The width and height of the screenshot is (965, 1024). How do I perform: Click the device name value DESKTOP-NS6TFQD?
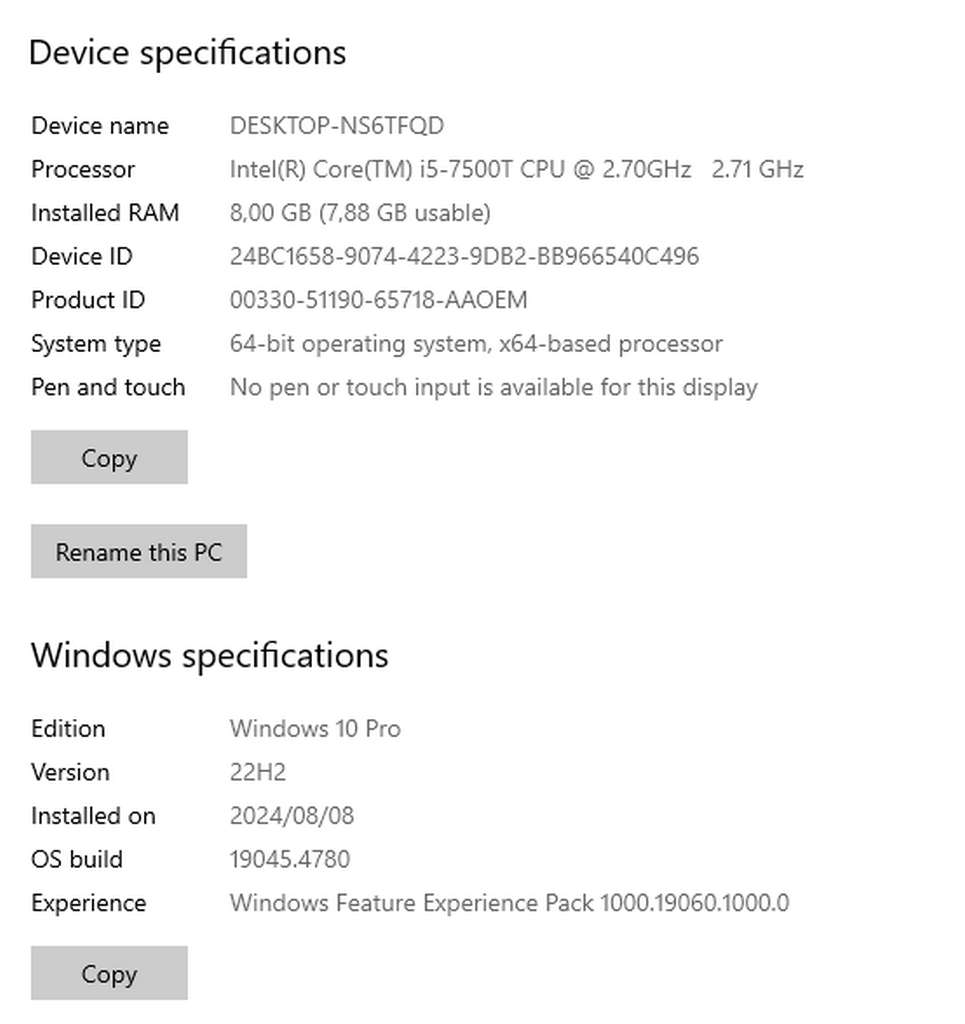click(x=337, y=126)
